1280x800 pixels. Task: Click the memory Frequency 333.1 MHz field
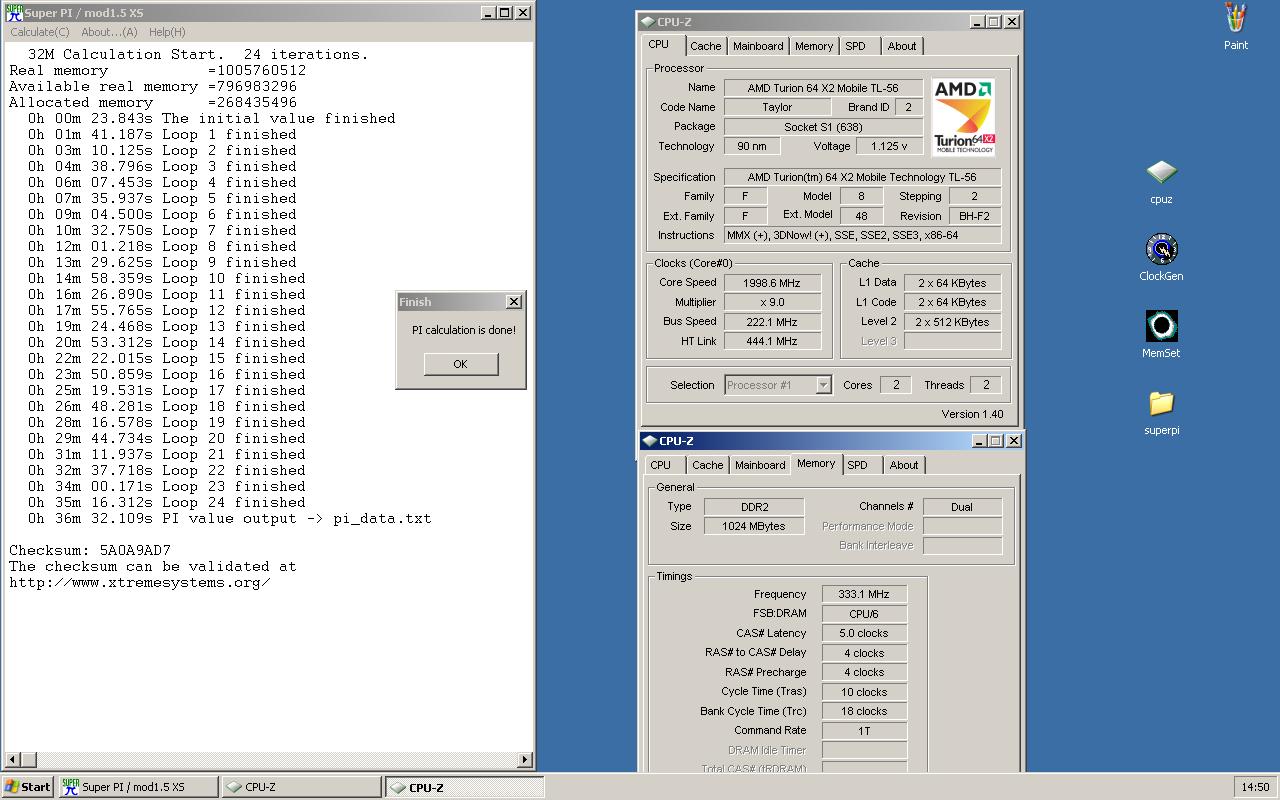(x=864, y=594)
